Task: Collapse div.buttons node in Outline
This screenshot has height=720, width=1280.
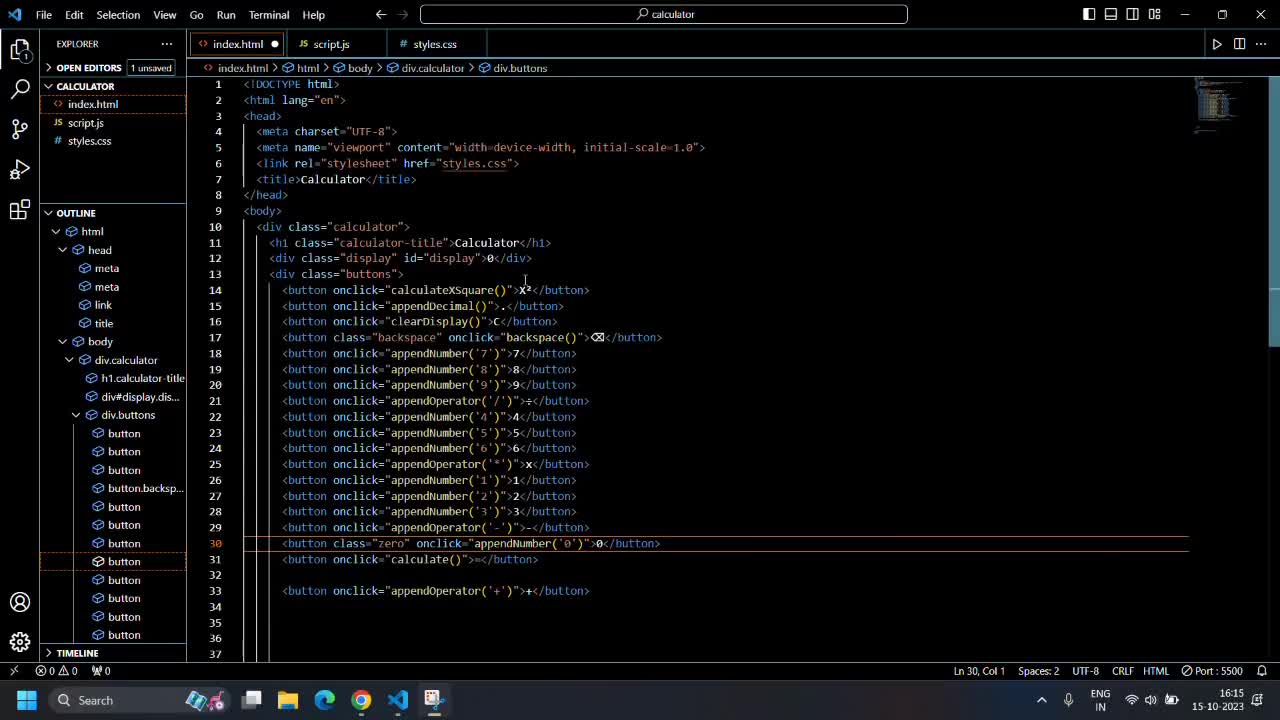Action: click(77, 415)
